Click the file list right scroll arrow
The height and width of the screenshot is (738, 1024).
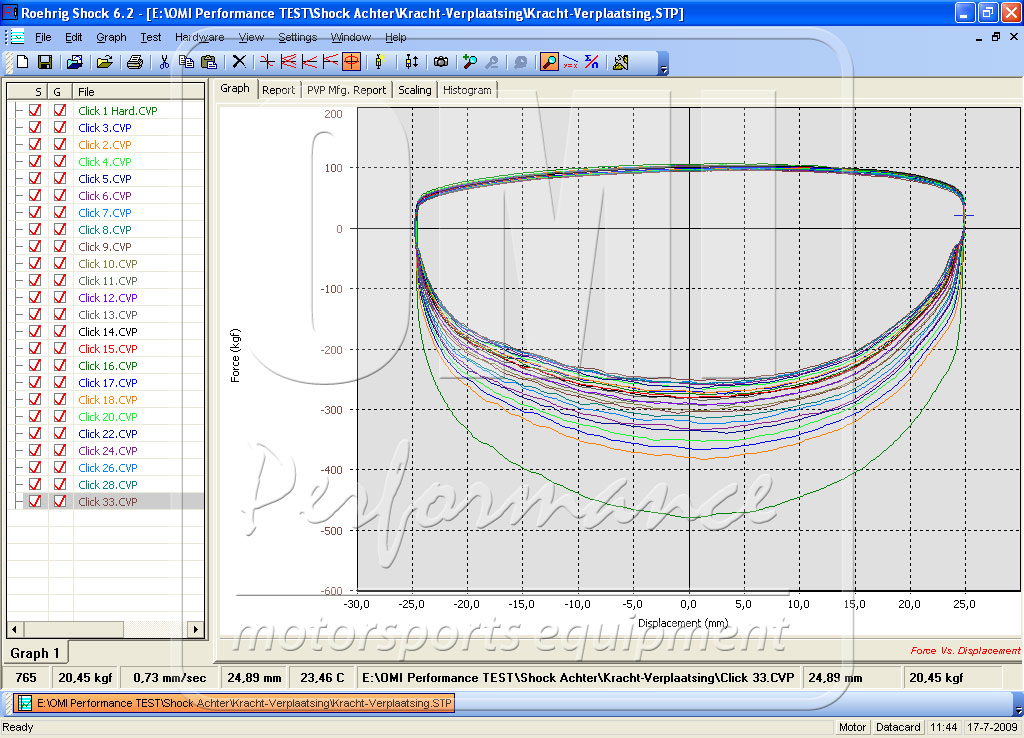(196, 630)
